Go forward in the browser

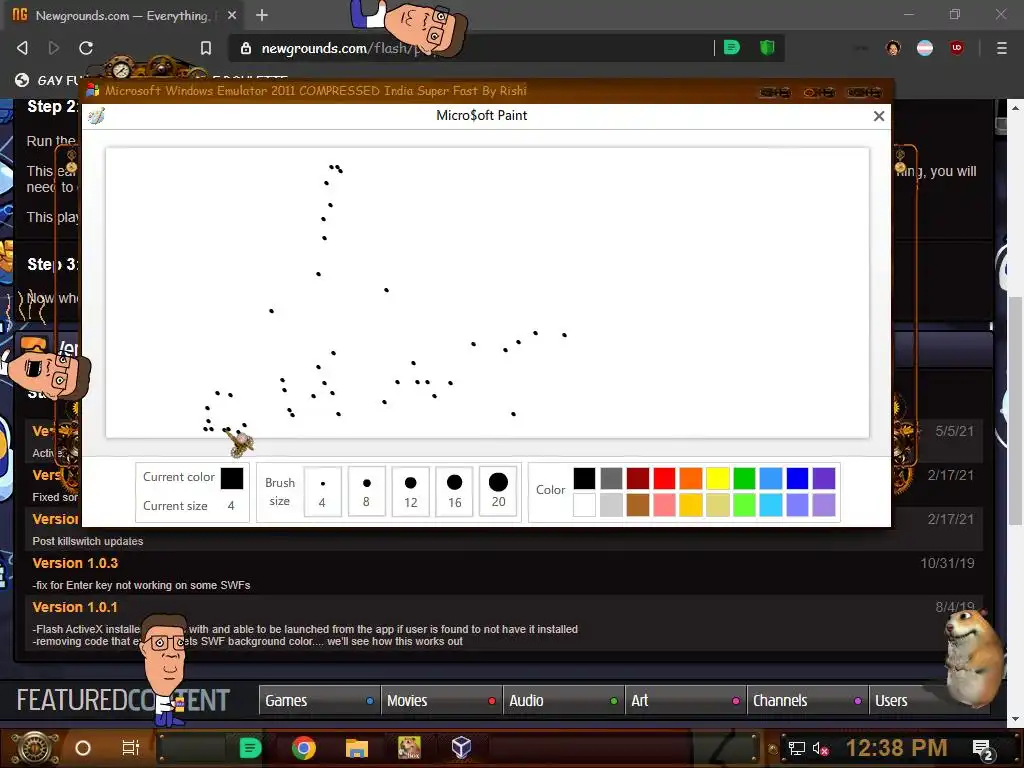click(54, 48)
